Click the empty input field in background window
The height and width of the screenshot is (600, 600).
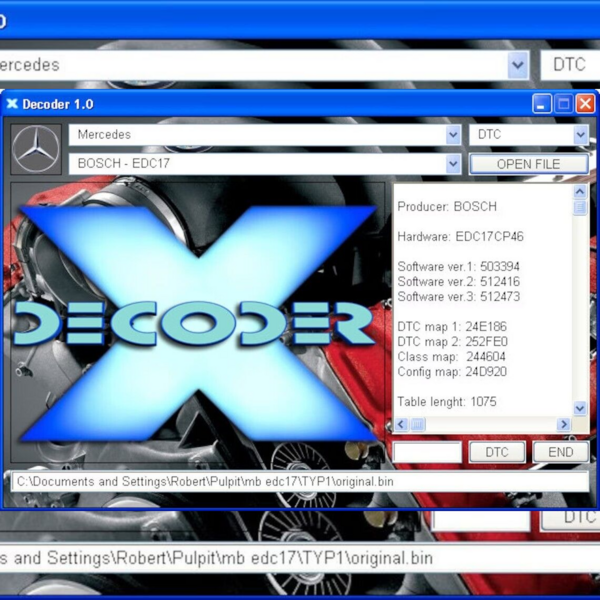click(480, 521)
